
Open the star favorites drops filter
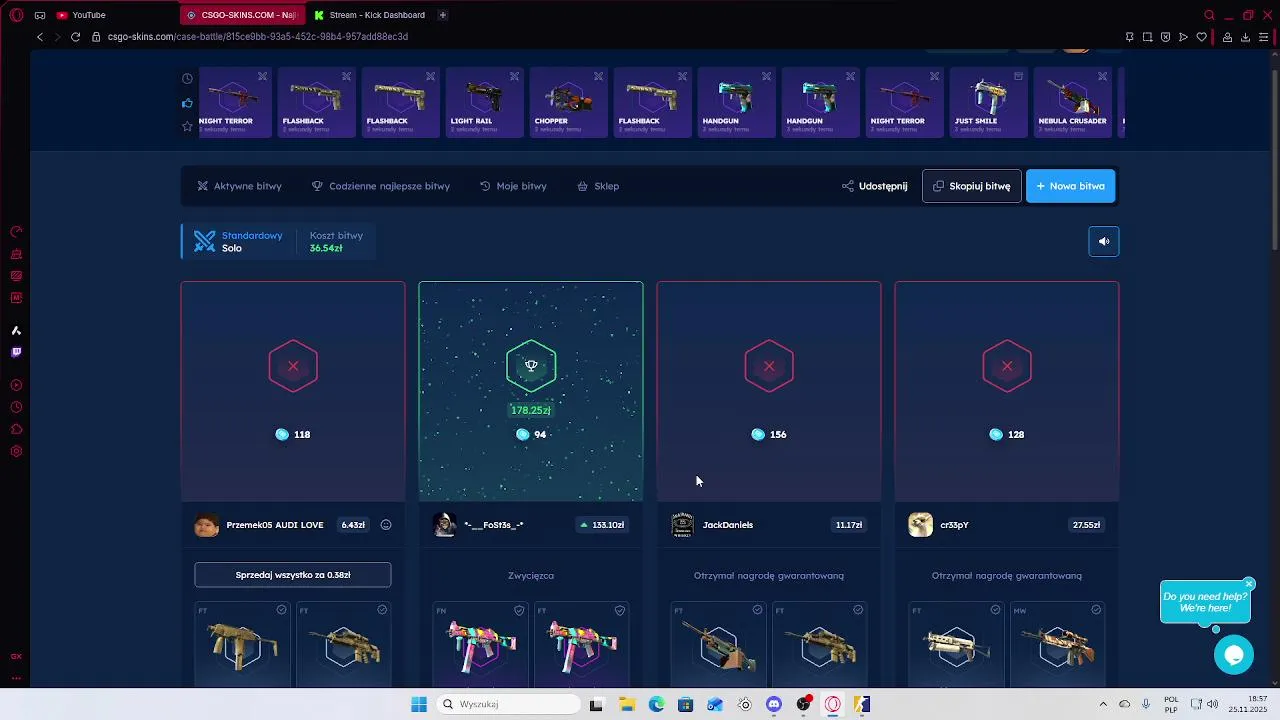pyautogui.click(x=187, y=126)
